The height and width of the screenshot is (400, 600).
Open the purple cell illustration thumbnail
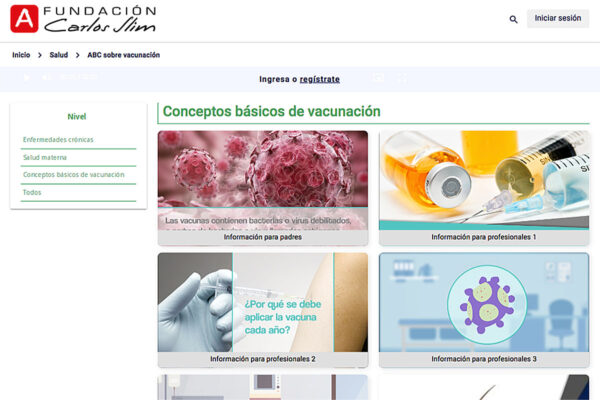pyautogui.click(x=483, y=301)
